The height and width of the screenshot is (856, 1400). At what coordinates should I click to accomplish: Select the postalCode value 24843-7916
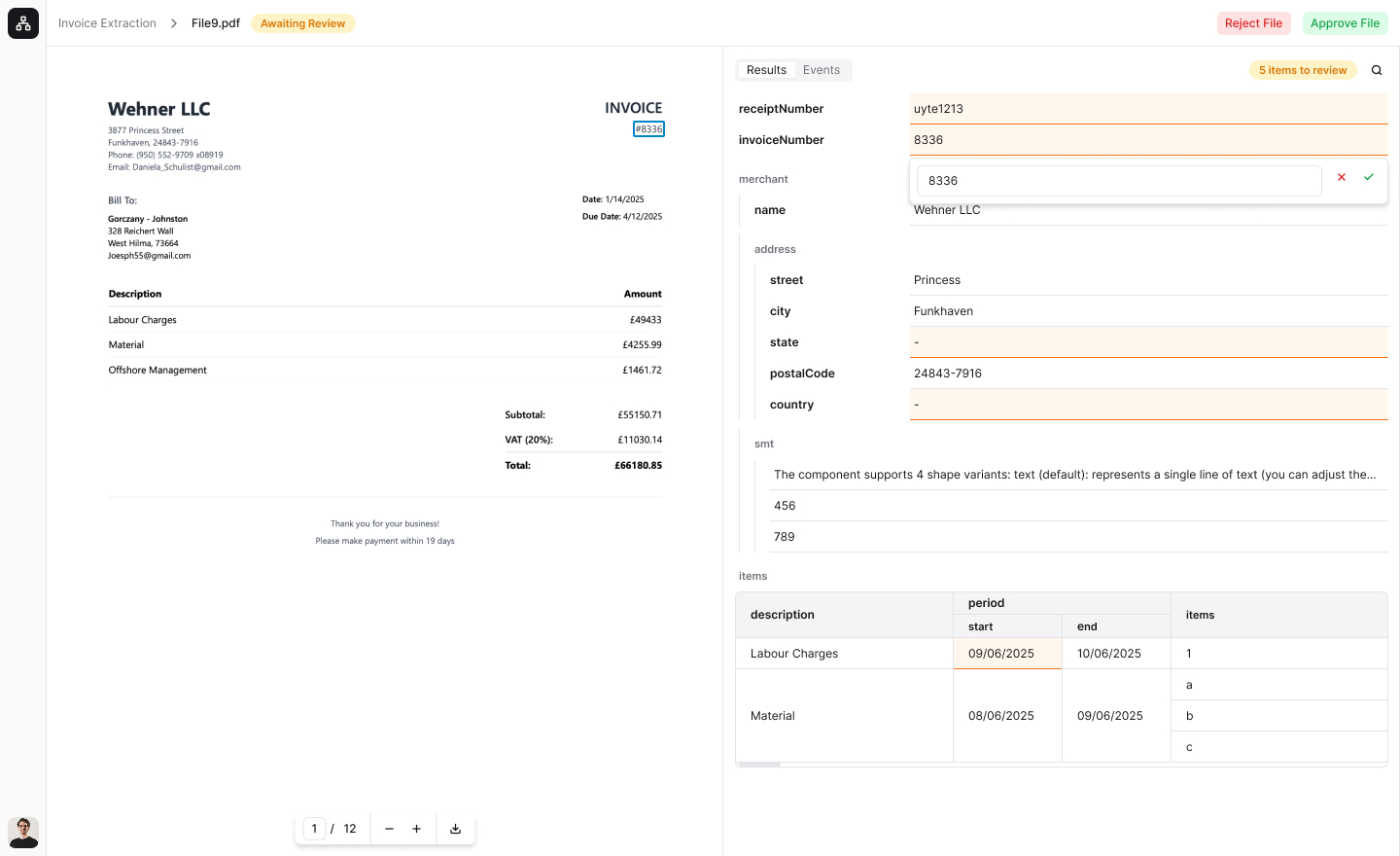(x=1148, y=374)
